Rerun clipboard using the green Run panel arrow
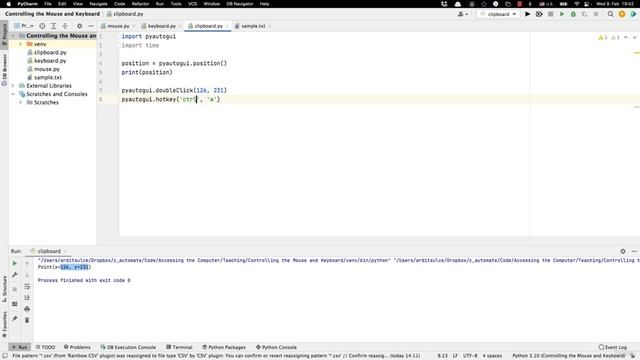Screen dimensions: 640x360 coord(15,263)
